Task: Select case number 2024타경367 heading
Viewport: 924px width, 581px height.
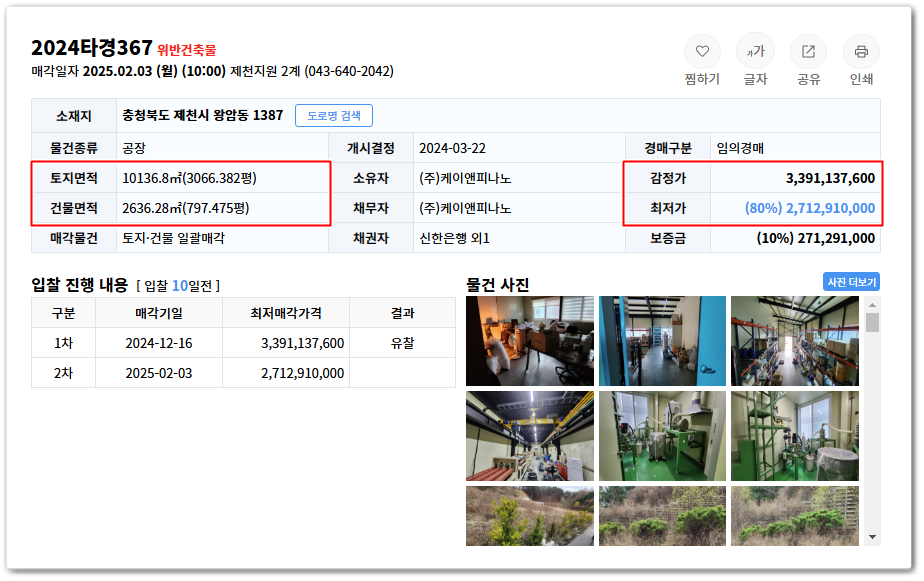Action: [x=92, y=48]
